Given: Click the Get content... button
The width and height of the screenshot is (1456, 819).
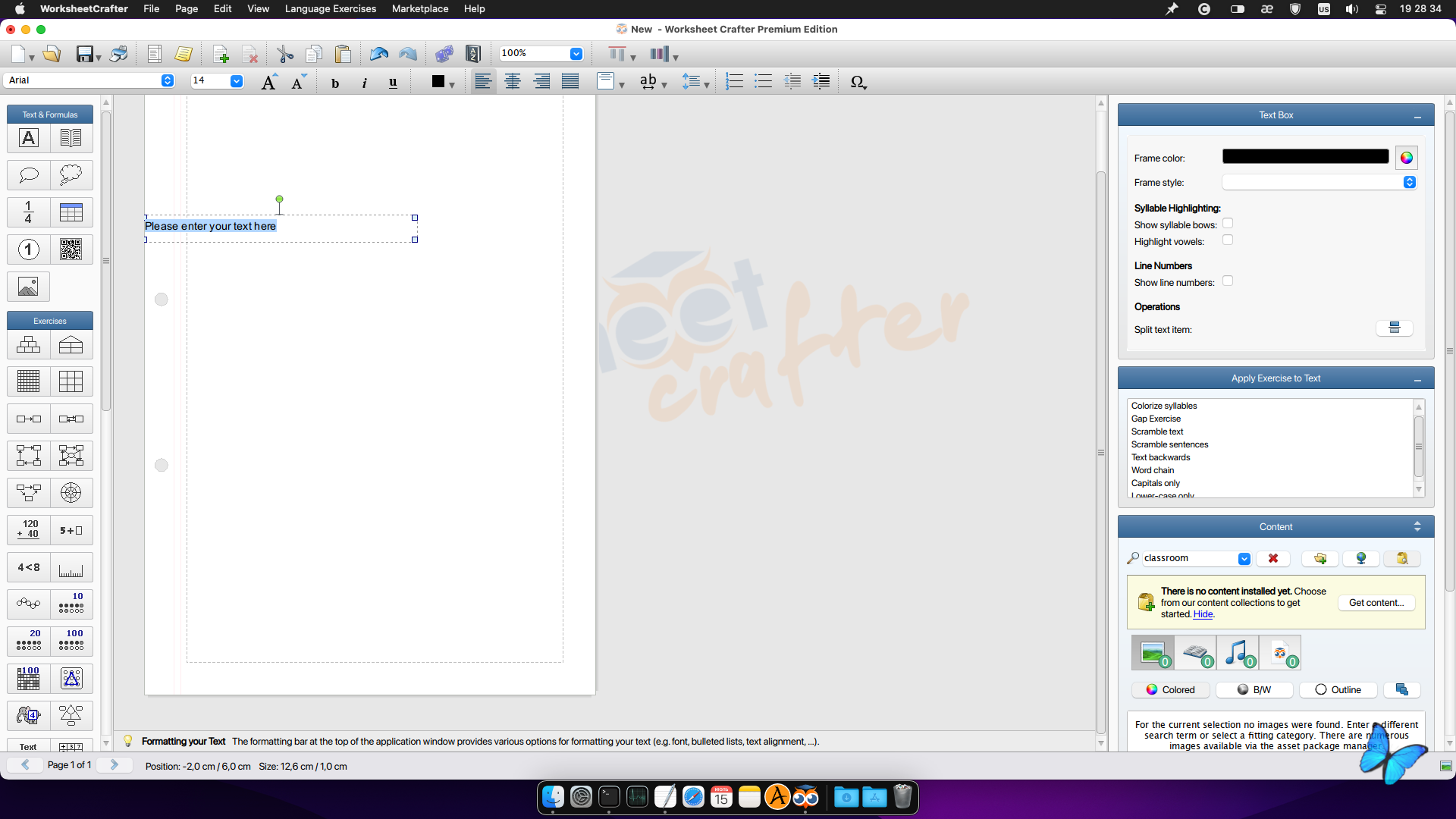Looking at the screenshot, I should pos(1376,603).
